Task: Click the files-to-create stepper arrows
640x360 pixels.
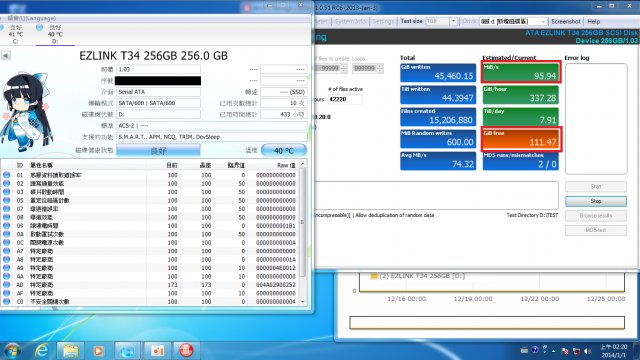Action: tap(344, 68)
